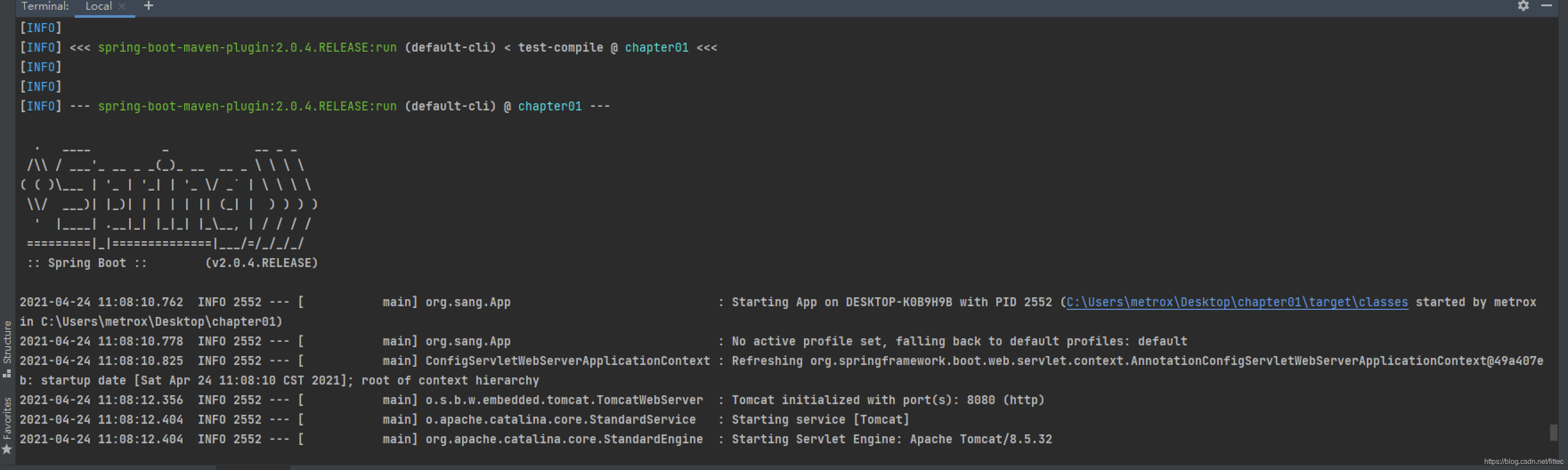Click 'in C:\Users\metrox\Desktop\chapter01)' line
The height and width of the screenshot is (470, 1568).
151,321
